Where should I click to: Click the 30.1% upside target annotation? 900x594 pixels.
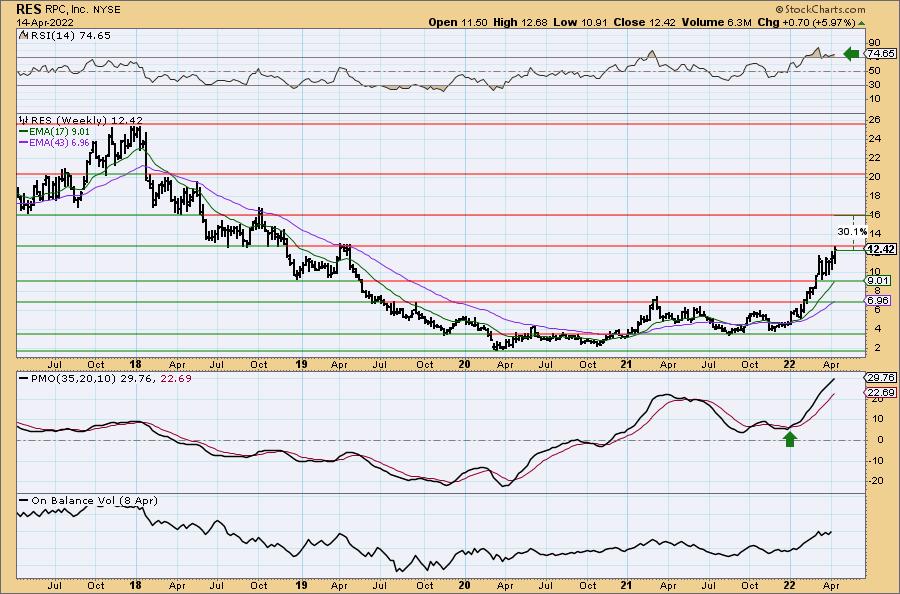click(852, 232)
